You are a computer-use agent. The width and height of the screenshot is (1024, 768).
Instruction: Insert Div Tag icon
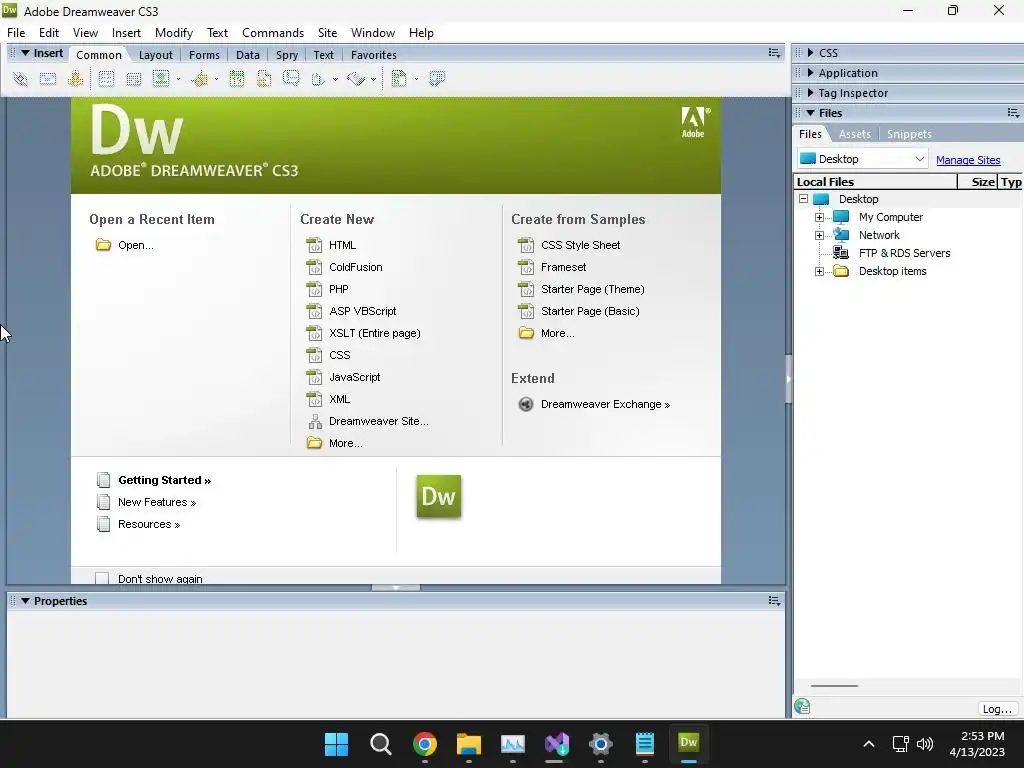[133, 79]
